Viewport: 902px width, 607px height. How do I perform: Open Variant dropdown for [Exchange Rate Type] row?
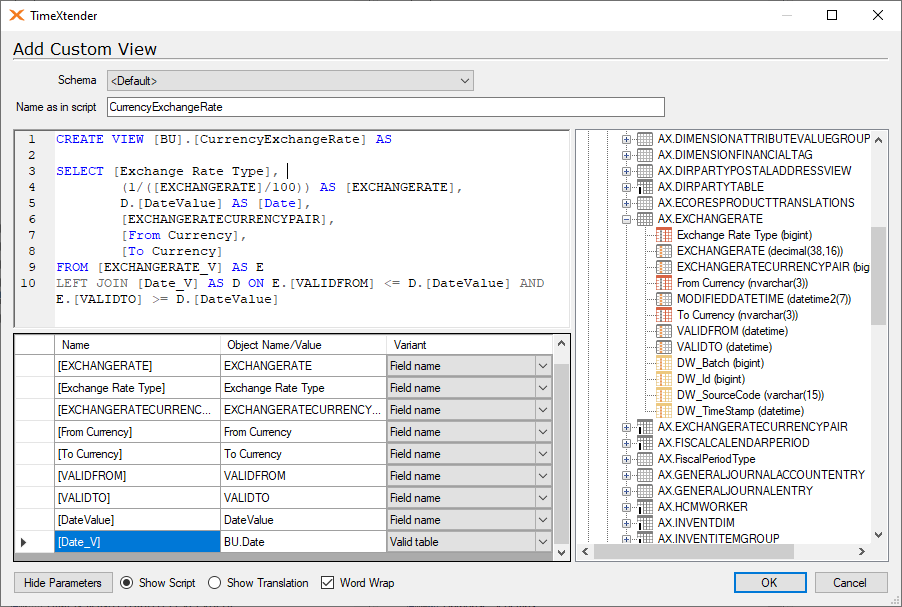click(x=542, y=388)
